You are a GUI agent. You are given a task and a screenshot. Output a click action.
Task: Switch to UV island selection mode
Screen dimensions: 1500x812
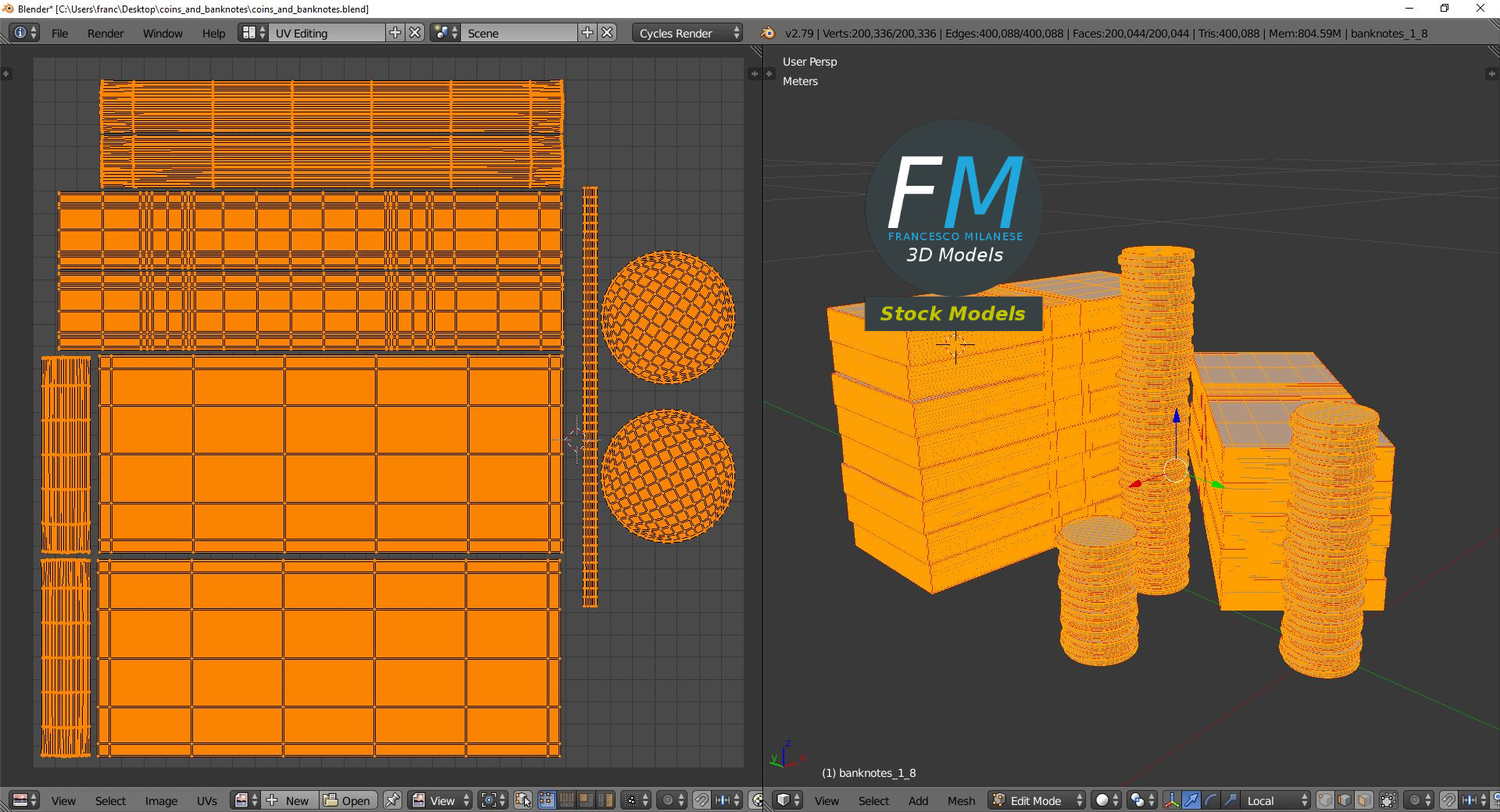tap(605, 800)
